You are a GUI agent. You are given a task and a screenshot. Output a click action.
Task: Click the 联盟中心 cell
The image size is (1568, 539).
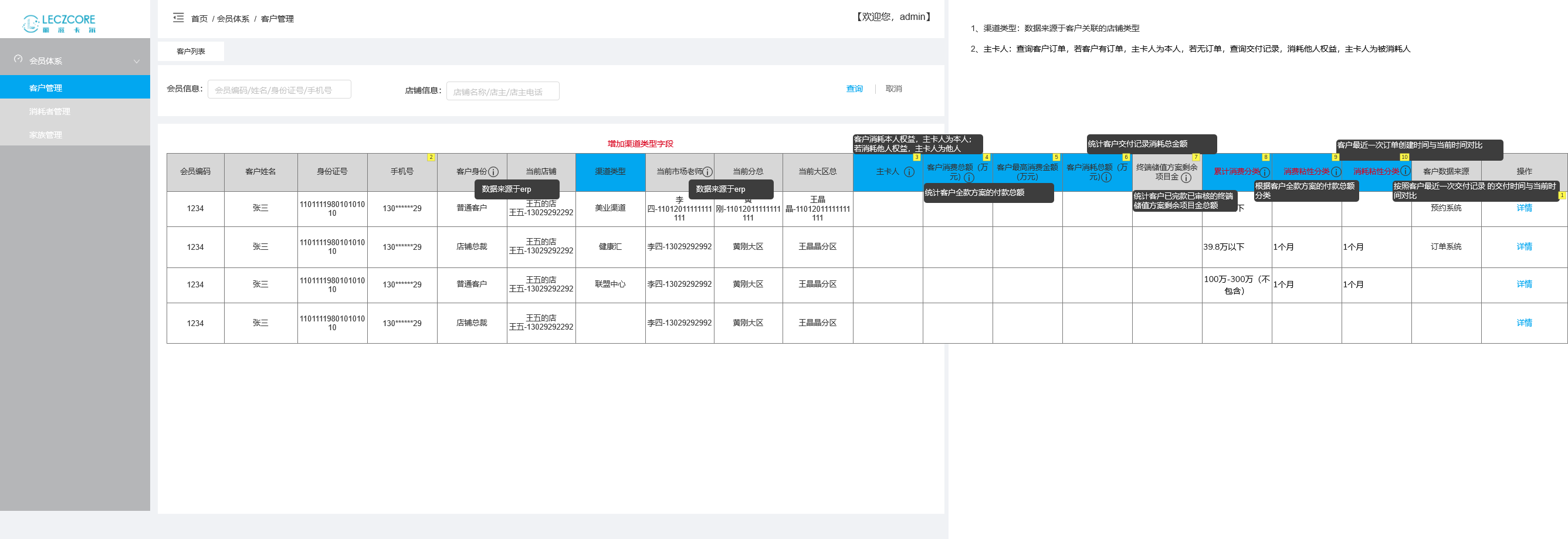click(x=610, y=284)
